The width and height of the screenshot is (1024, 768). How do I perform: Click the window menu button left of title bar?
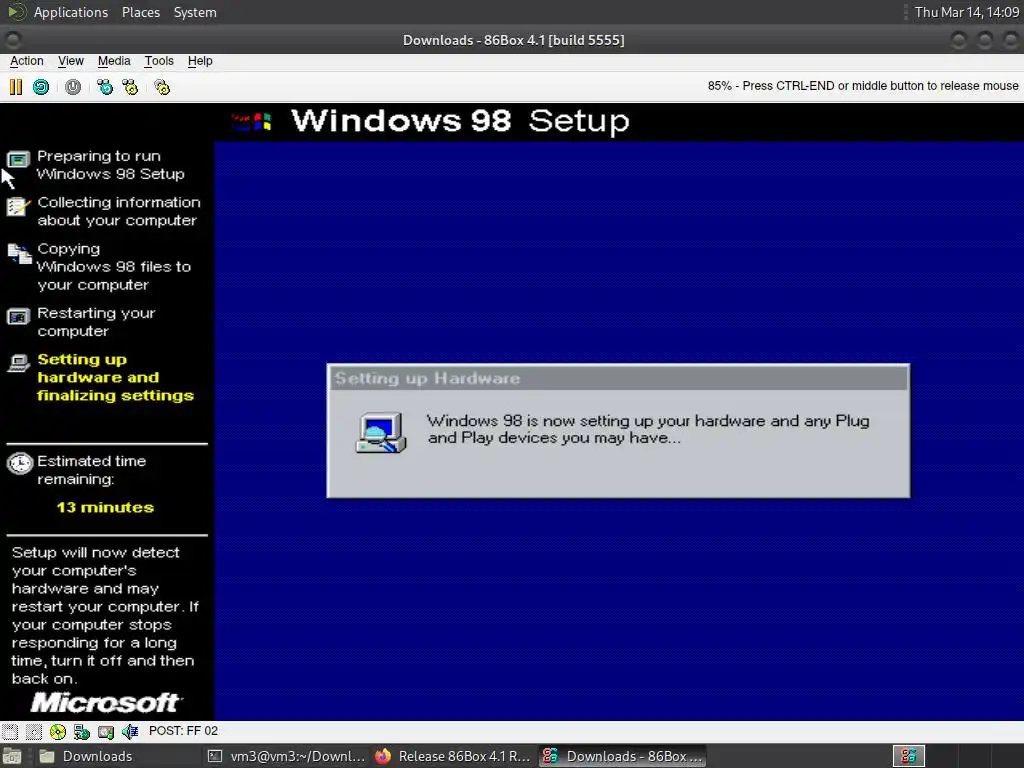click(x=13, y=40)
